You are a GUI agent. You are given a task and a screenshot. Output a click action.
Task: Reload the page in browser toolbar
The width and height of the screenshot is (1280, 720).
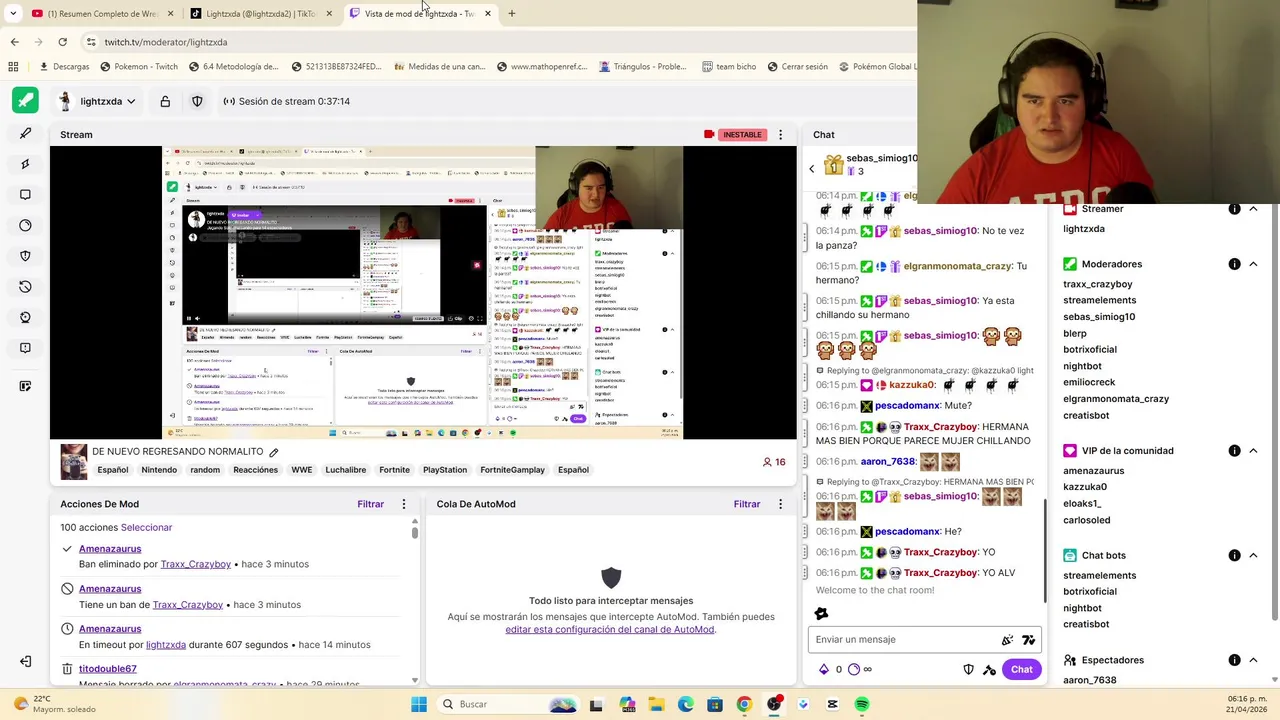point(62,42)
